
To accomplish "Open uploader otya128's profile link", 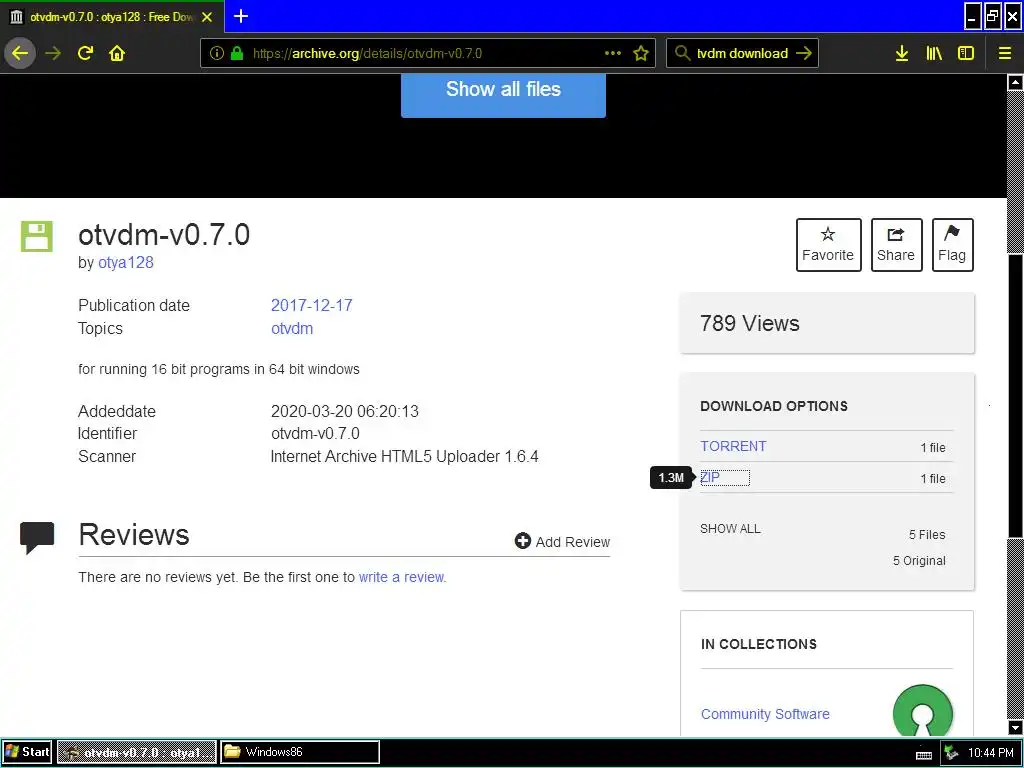I will tap(125, 263).
